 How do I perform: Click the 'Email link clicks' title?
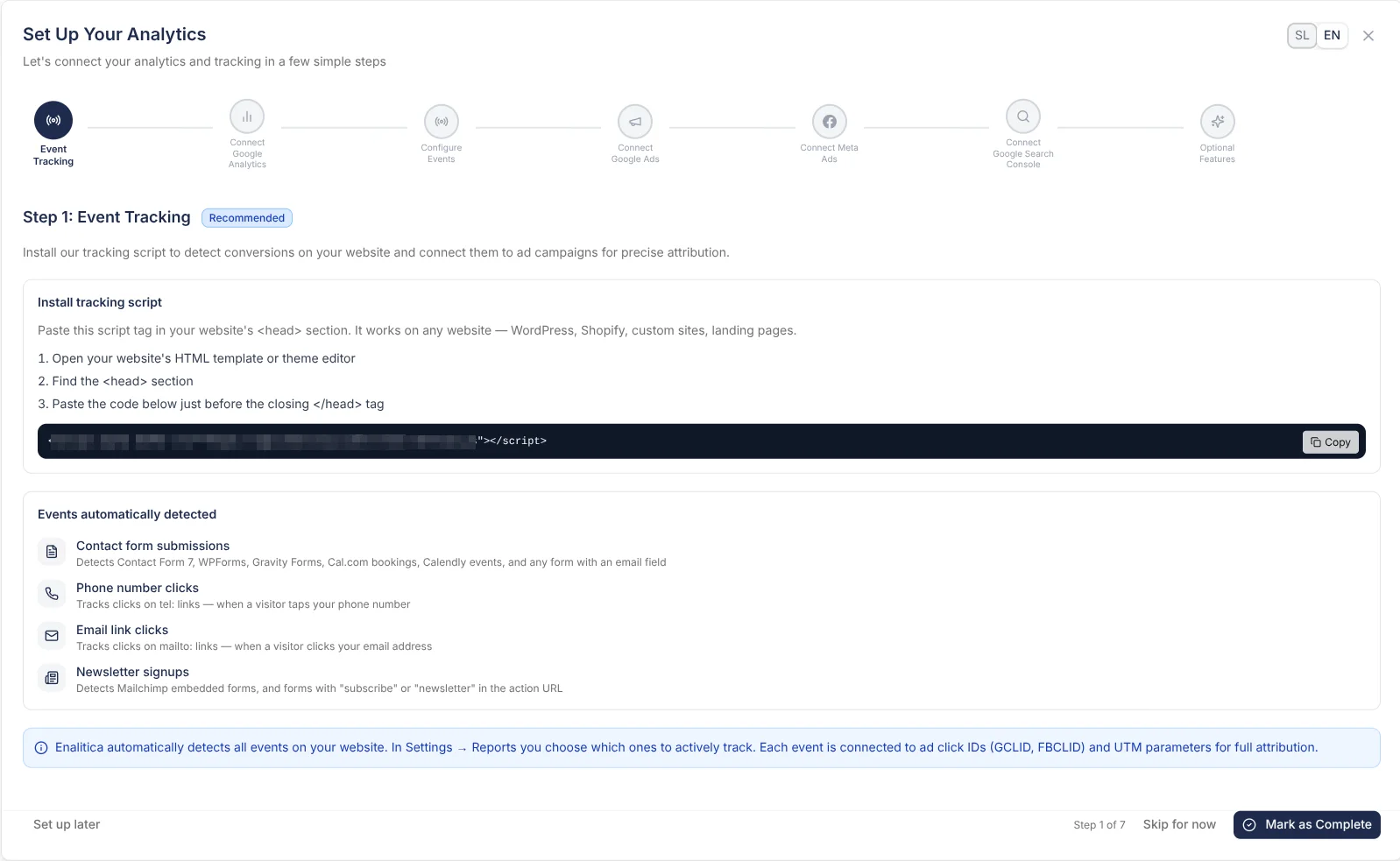122,630
